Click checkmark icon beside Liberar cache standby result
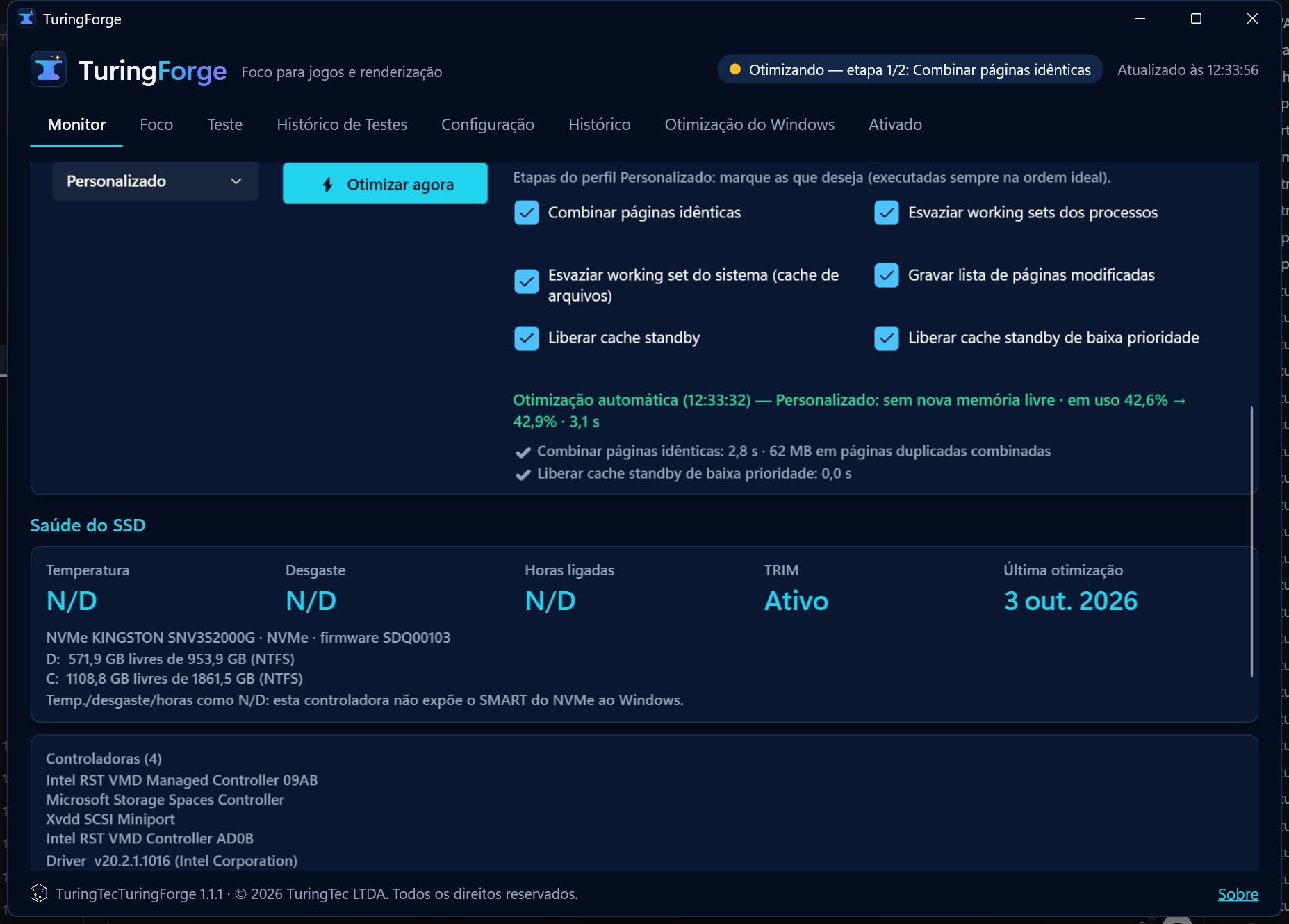Screen dimensions: 1289x924 (x=523, y=475)
